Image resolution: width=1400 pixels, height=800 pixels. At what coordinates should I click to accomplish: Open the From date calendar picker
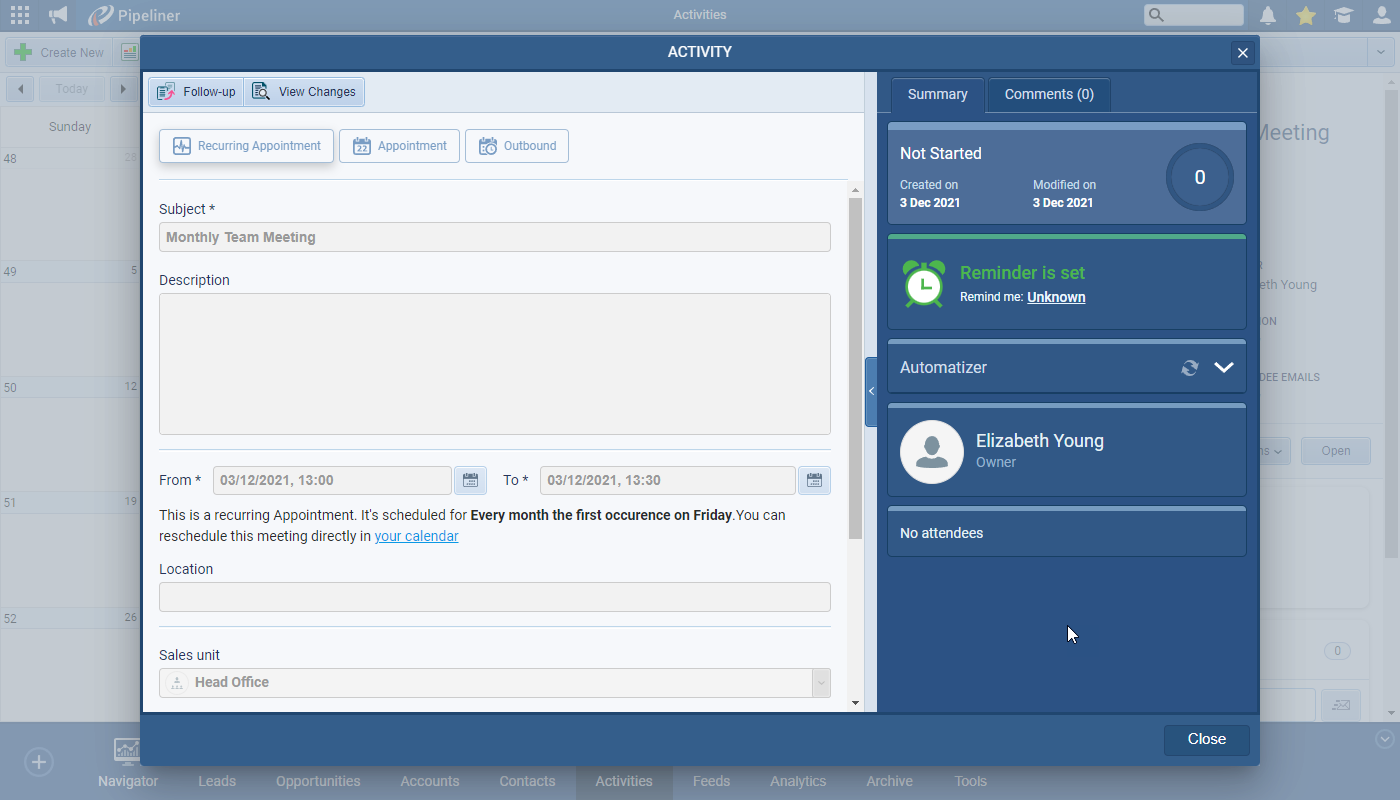click(x=470, y=480)
